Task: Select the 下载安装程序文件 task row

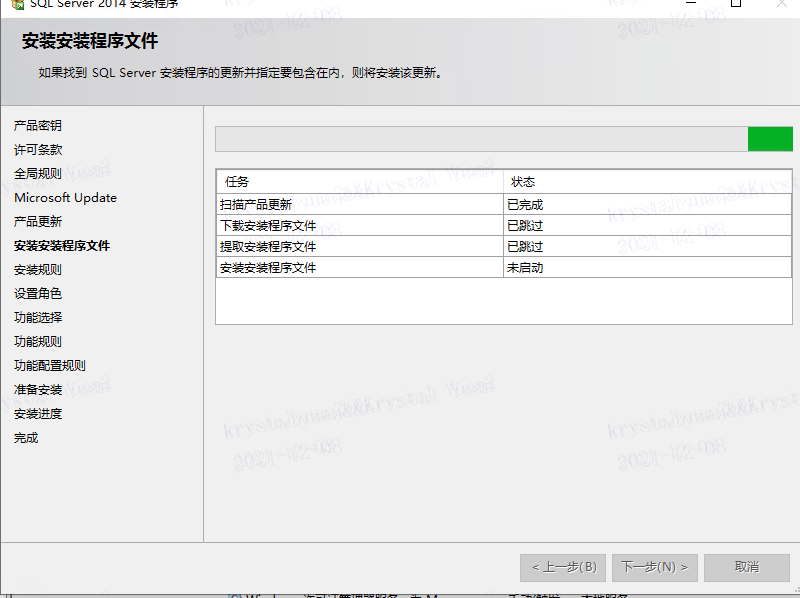Action: tap(504, 226)
